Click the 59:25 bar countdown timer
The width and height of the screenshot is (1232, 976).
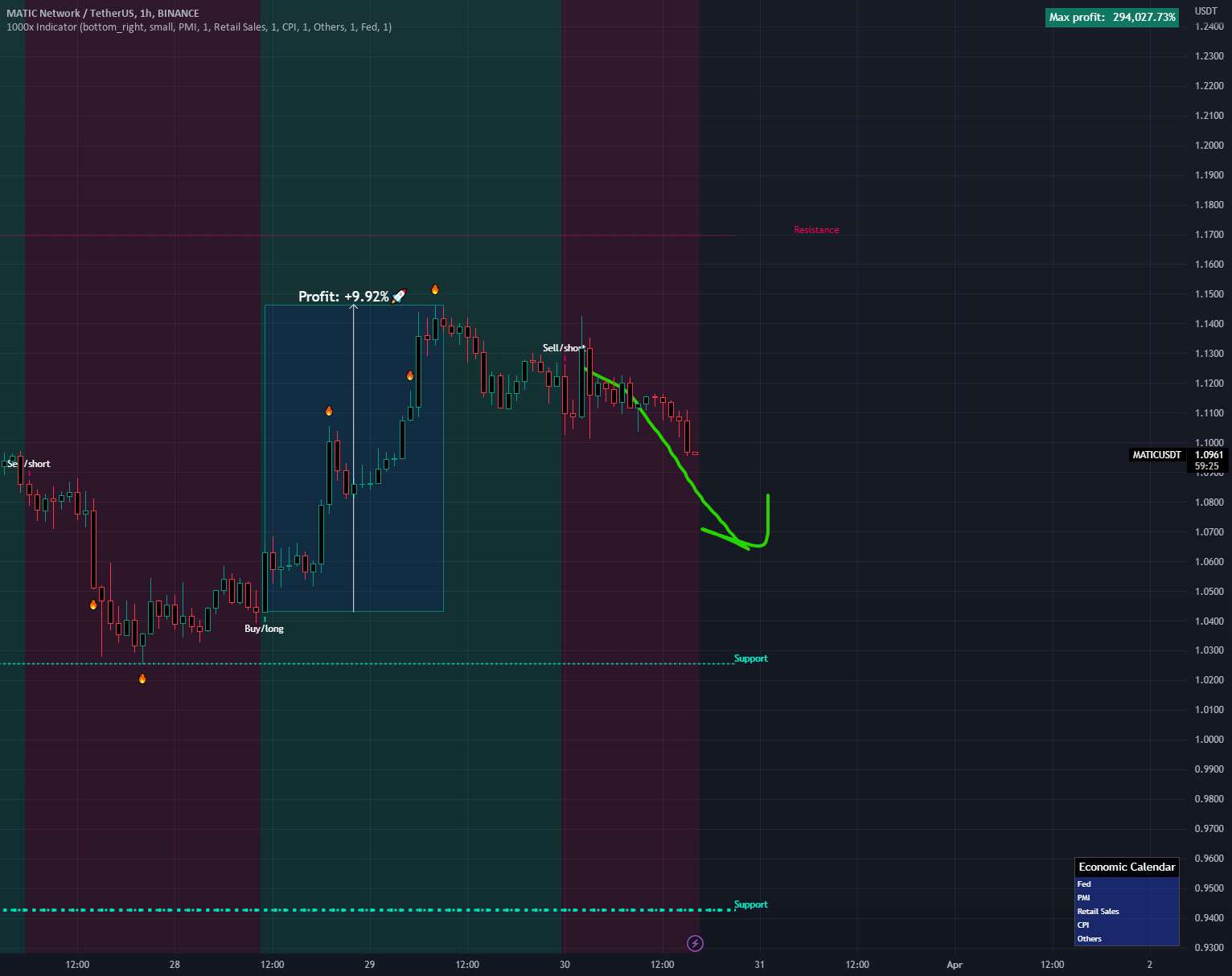pos(1207,465)
